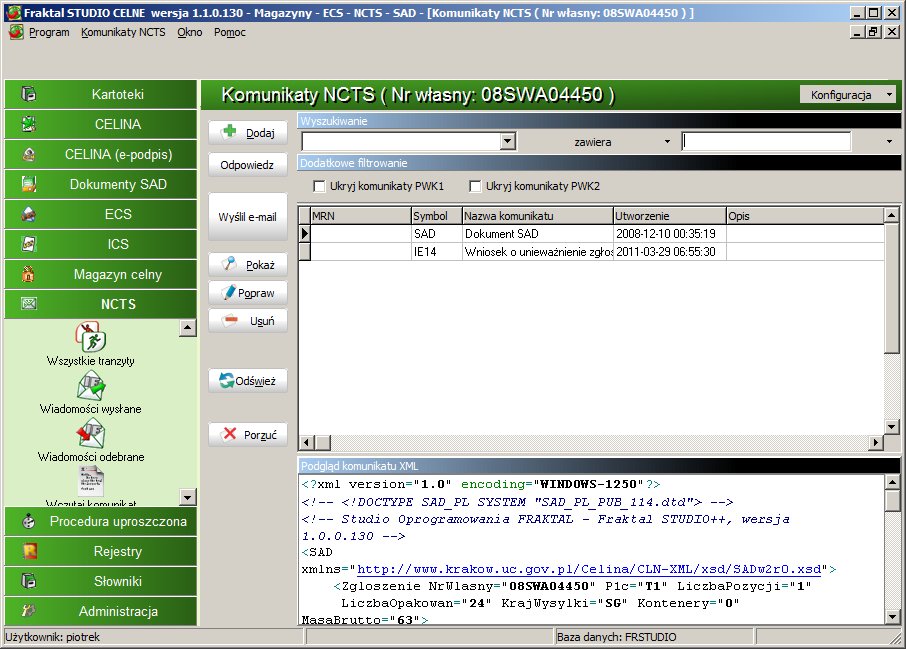
Task: Click the Odpowiedz button
Action: pos(248,165)
